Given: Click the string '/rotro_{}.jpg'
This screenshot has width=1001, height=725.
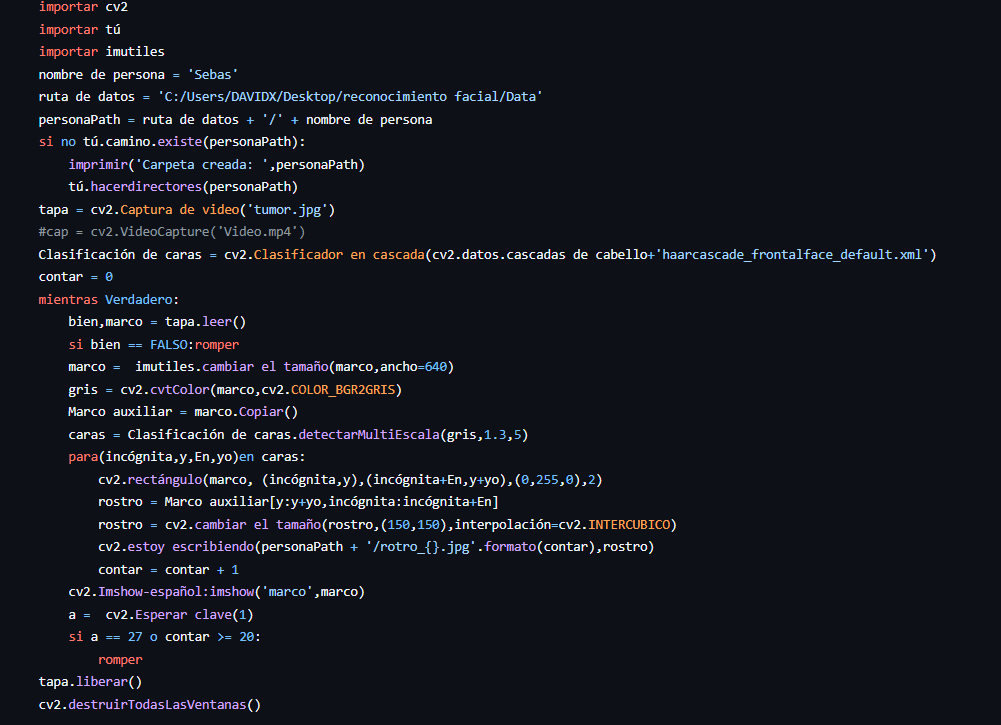Looking at the screenshot, I should pos(421,547).
